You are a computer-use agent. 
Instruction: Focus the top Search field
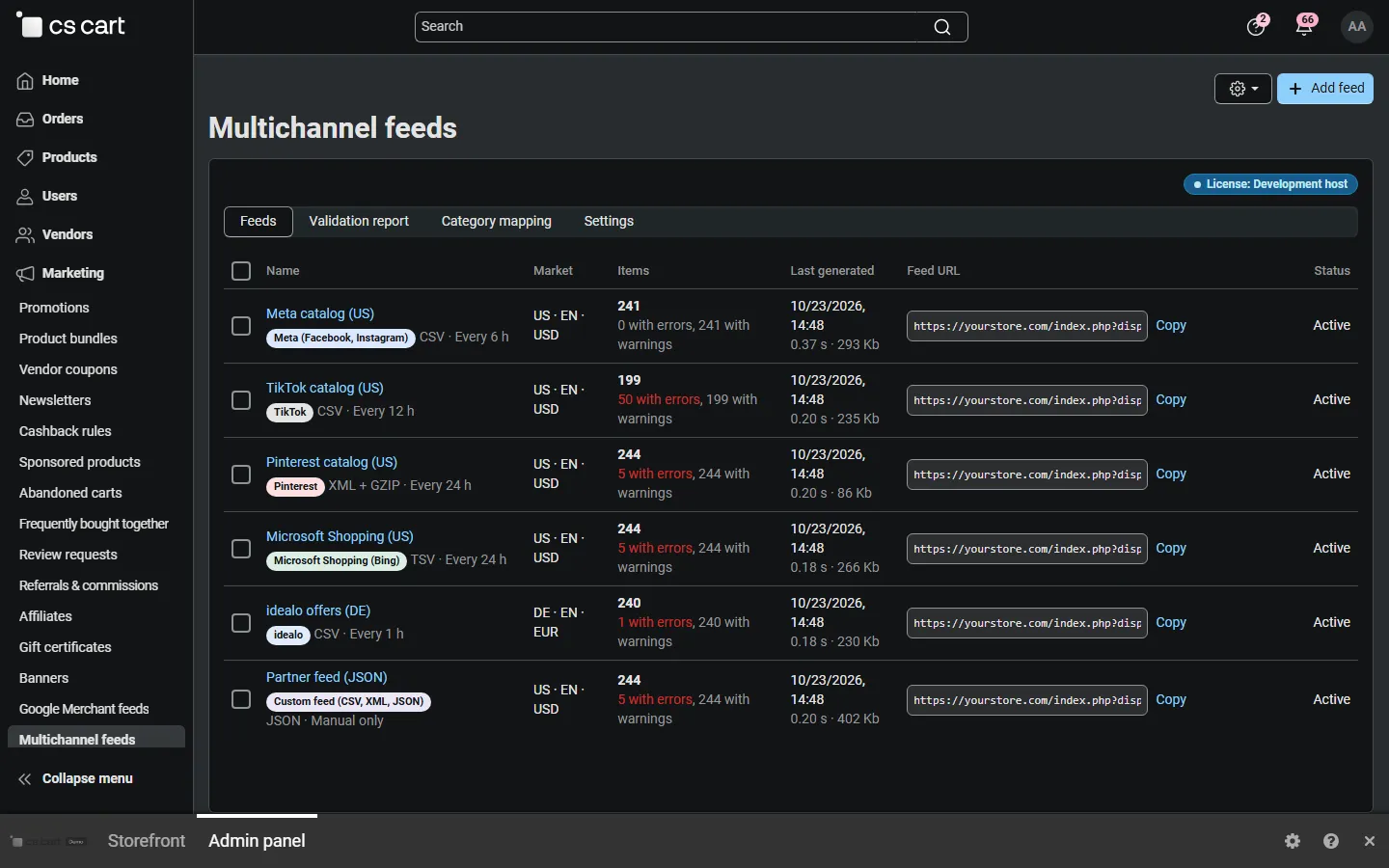[692, 27]
